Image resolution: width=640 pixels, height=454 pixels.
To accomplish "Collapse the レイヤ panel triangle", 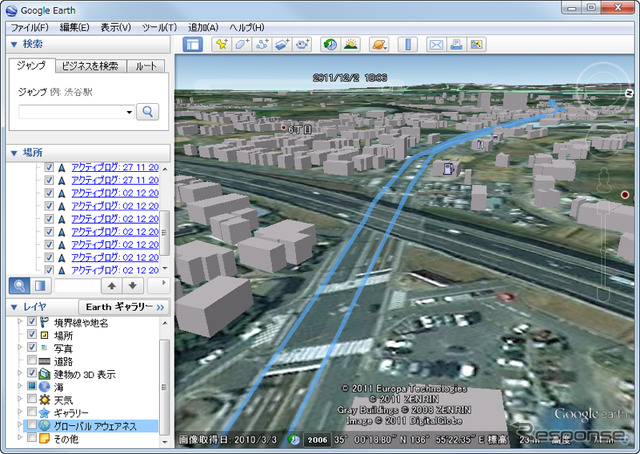I will point(14,307).
